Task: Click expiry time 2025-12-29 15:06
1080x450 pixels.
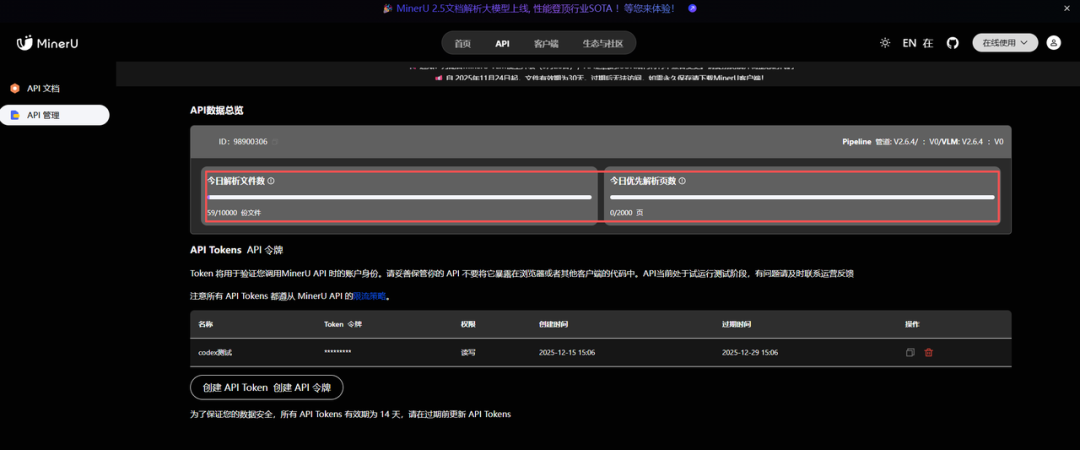Action: [x=750, y=352]
